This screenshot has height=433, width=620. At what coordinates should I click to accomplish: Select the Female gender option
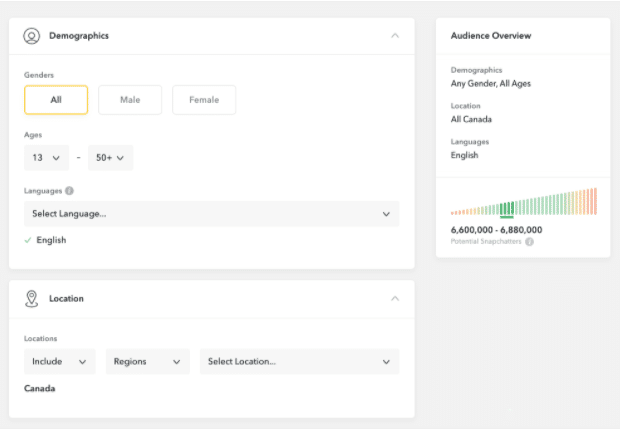click(x=204, y=100)
